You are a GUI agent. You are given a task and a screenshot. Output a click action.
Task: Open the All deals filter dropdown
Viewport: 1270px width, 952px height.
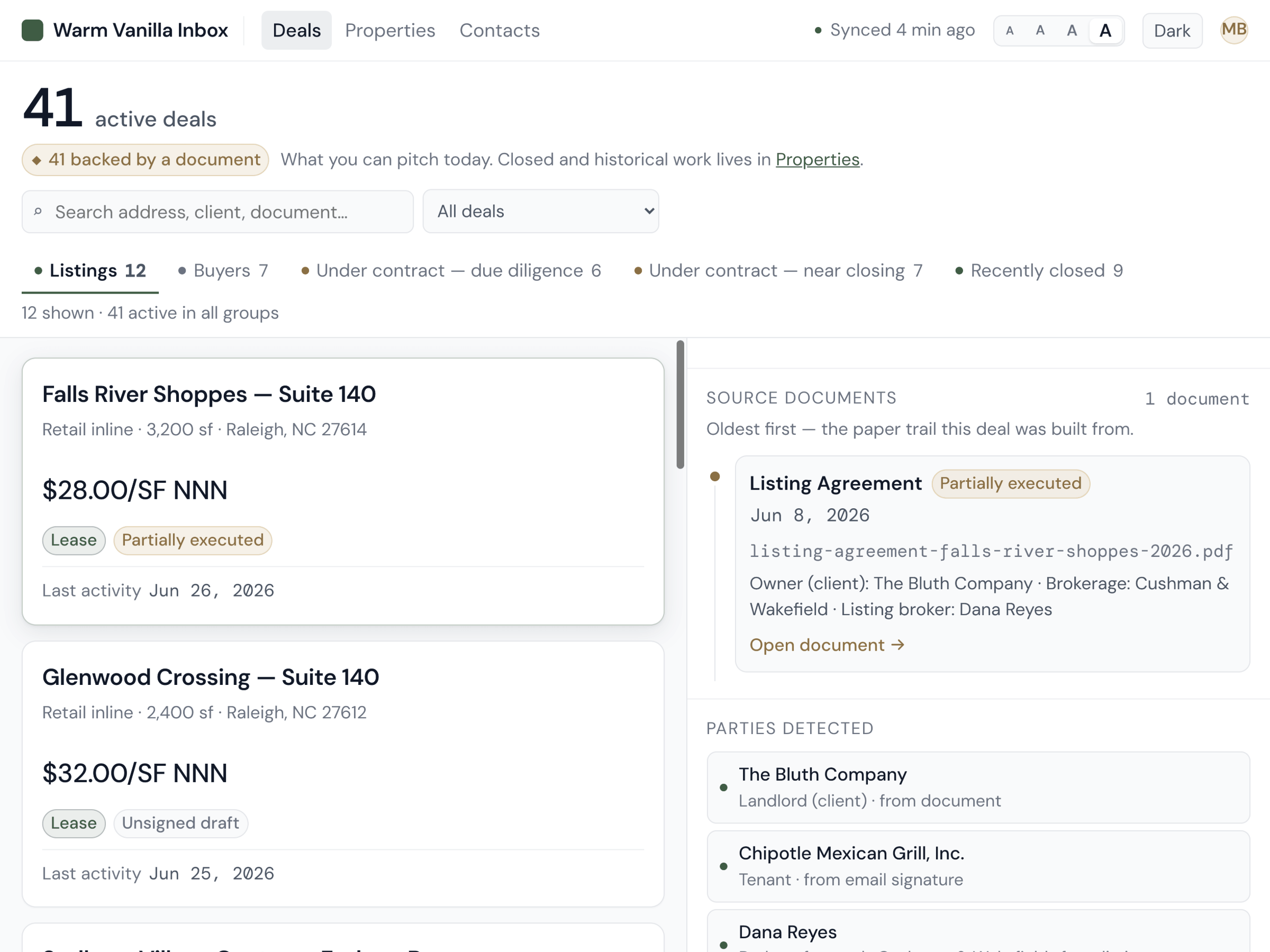[x=540, y=211]
